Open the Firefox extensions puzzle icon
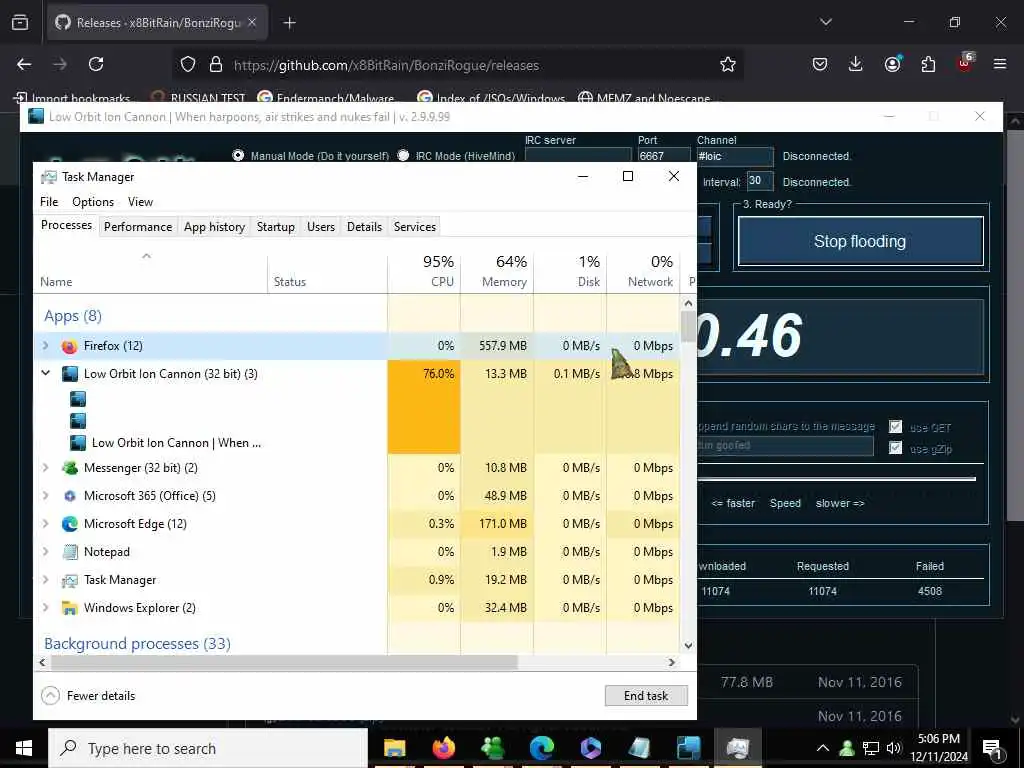This screenshot has height=768, width=1024. [928, 64]
